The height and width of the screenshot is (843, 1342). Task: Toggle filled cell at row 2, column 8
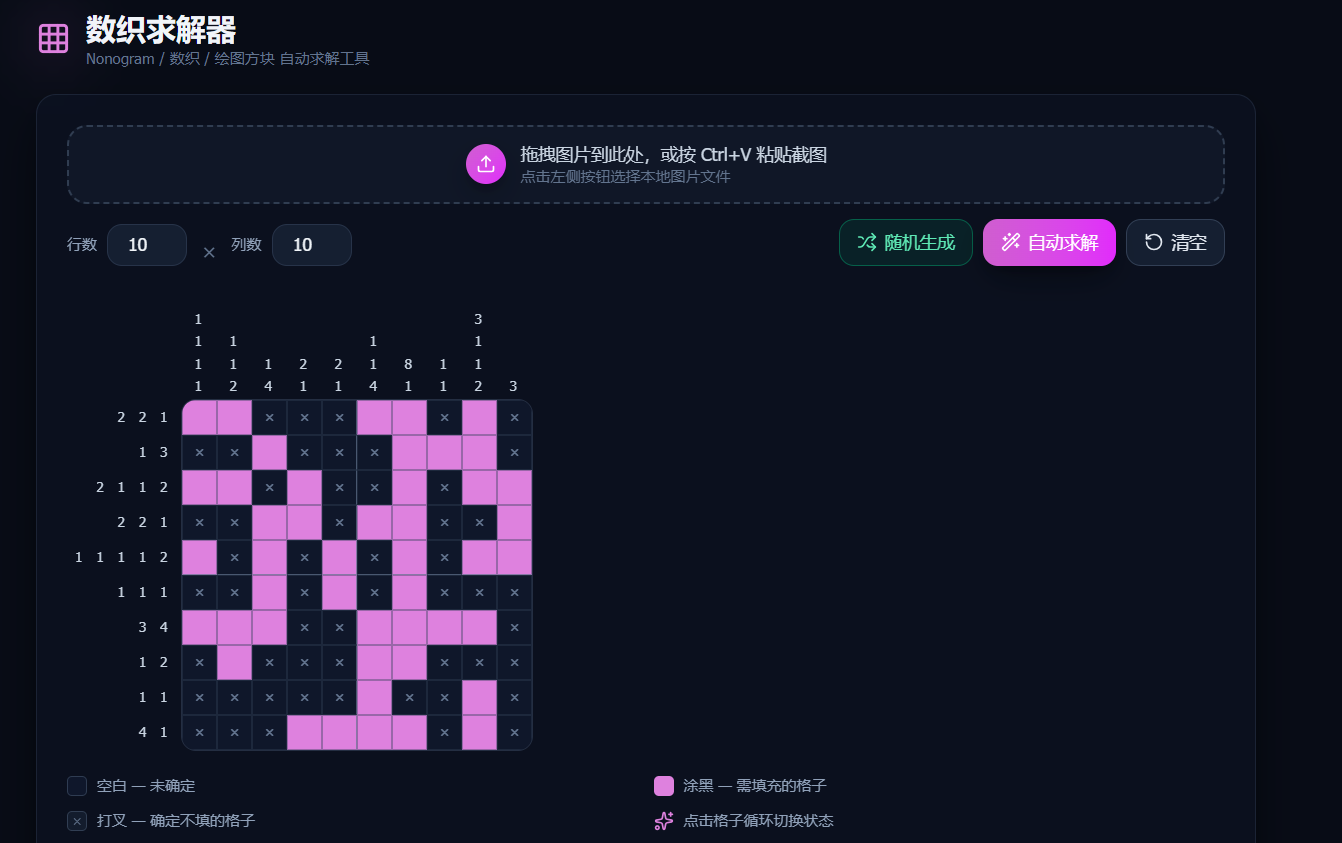click(x=444, y=452)
